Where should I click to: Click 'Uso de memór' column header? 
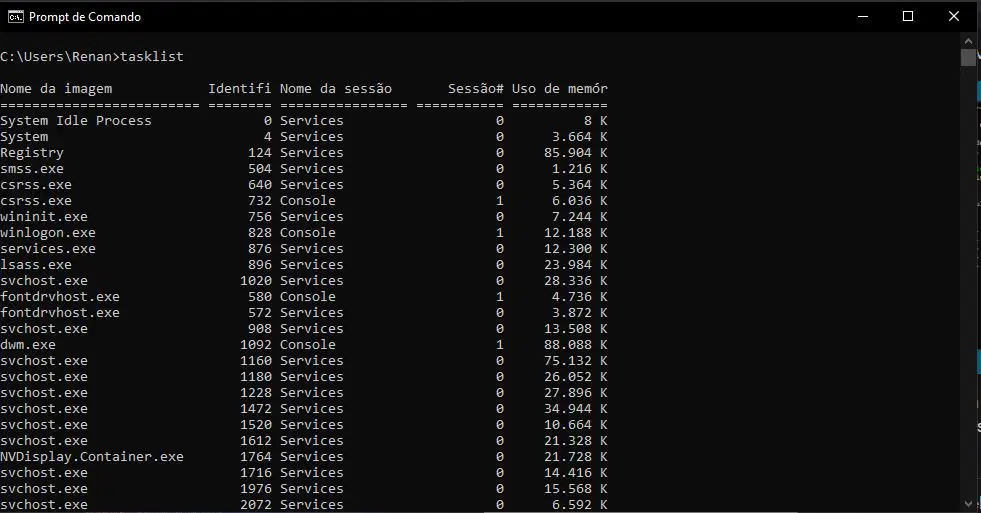tap(560, 89)
